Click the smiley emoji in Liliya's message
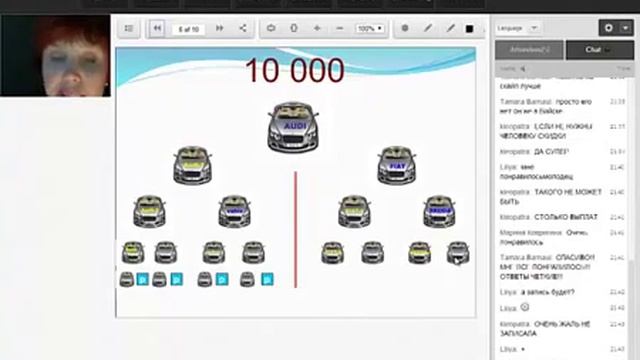640x360 pixels. (x=525, y=307)
